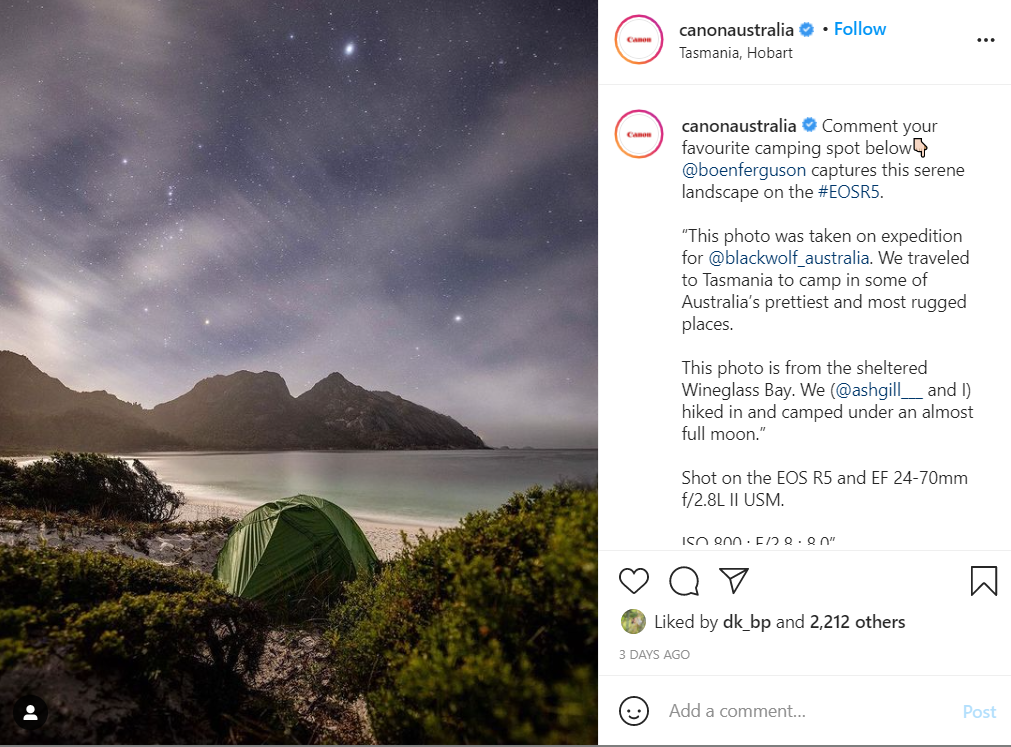Open the three-dots more options menu
This screenshot has height=747, width=1011.
click(x=986, y=40)
